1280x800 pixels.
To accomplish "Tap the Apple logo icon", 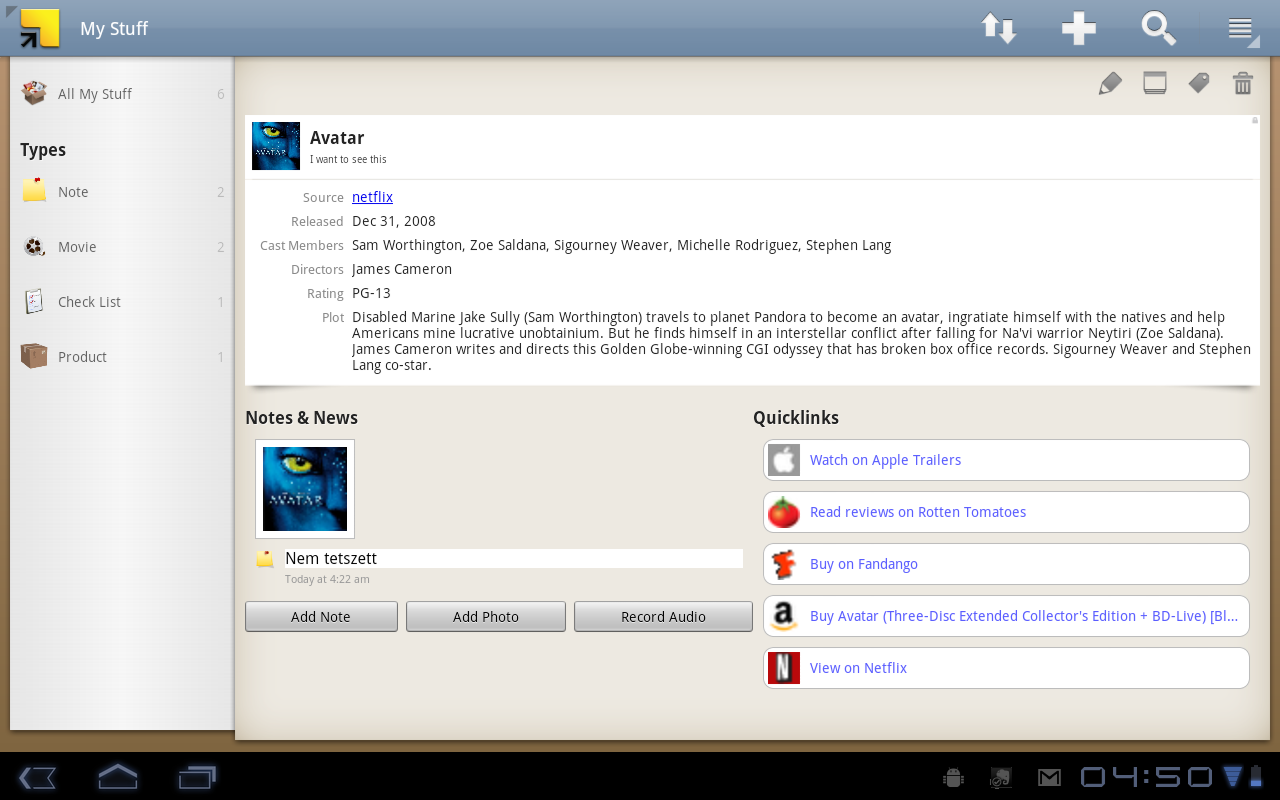I will (784, 460).
